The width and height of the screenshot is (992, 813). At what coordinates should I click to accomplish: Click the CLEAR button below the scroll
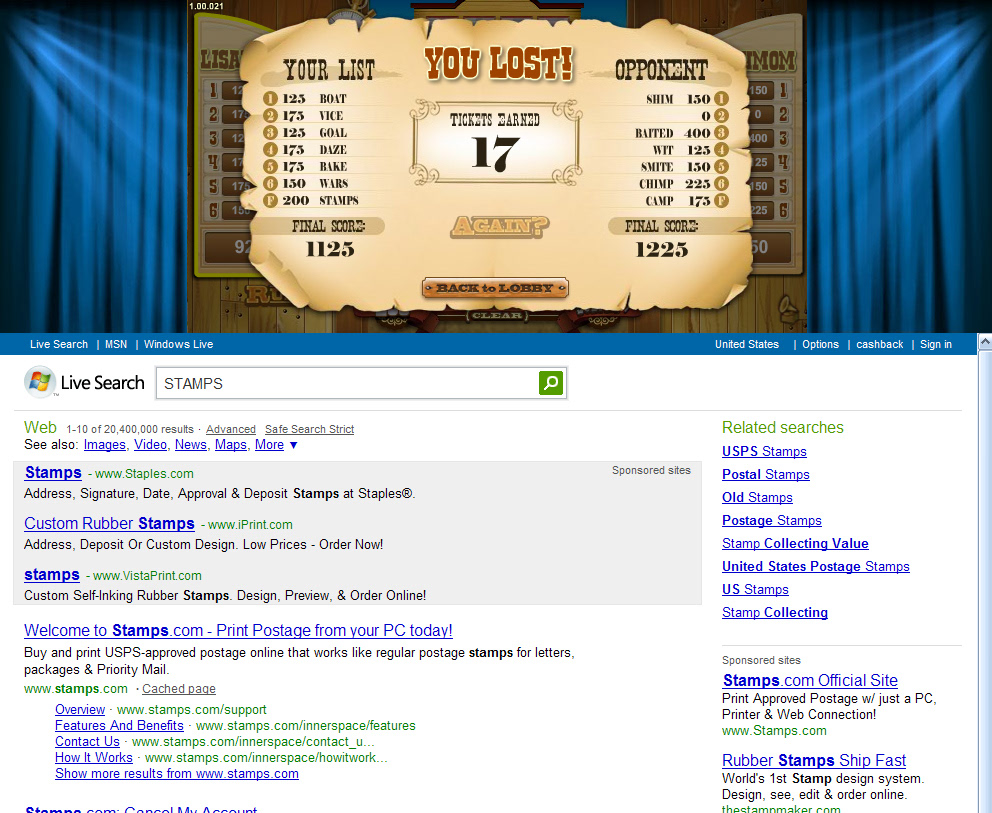497,316
